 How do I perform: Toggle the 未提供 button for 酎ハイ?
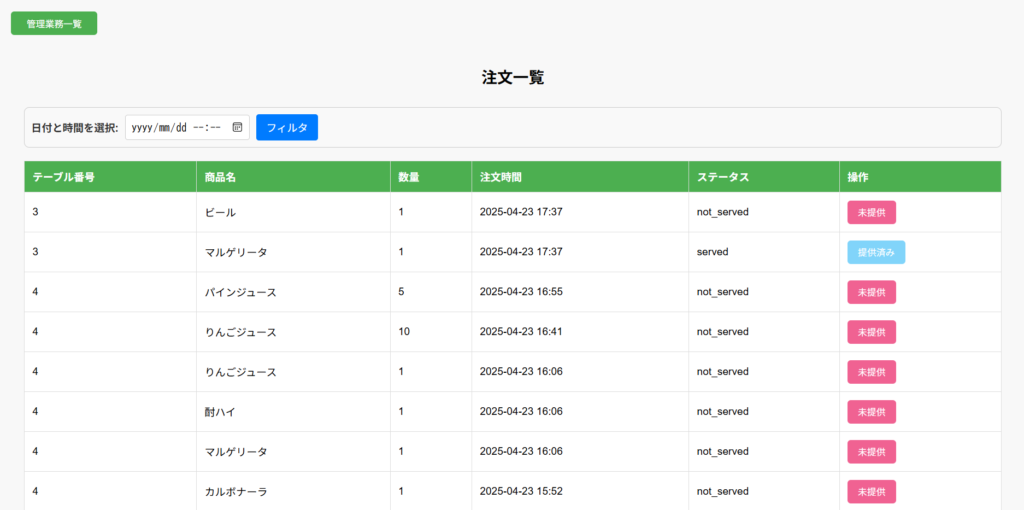tap(871, 412)
